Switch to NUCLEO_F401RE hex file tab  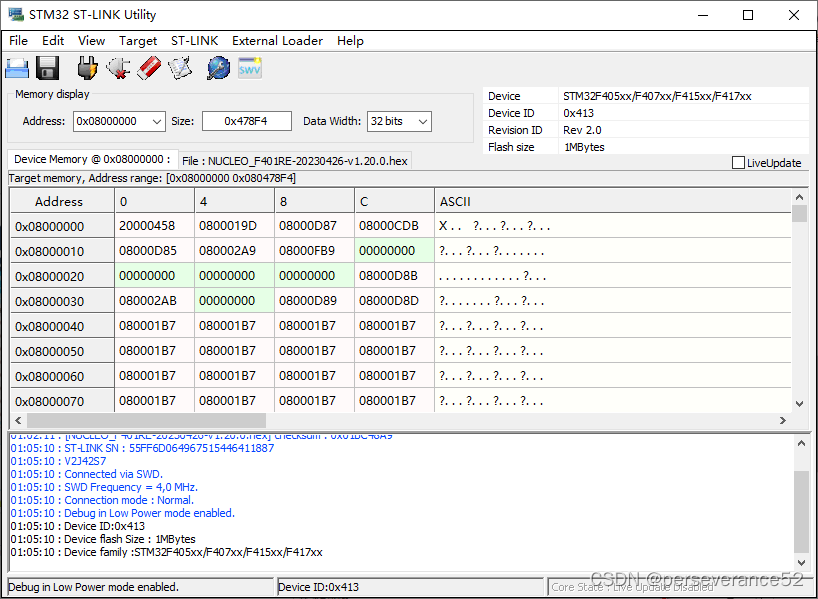pyautogui.click(x=295, y=161)
